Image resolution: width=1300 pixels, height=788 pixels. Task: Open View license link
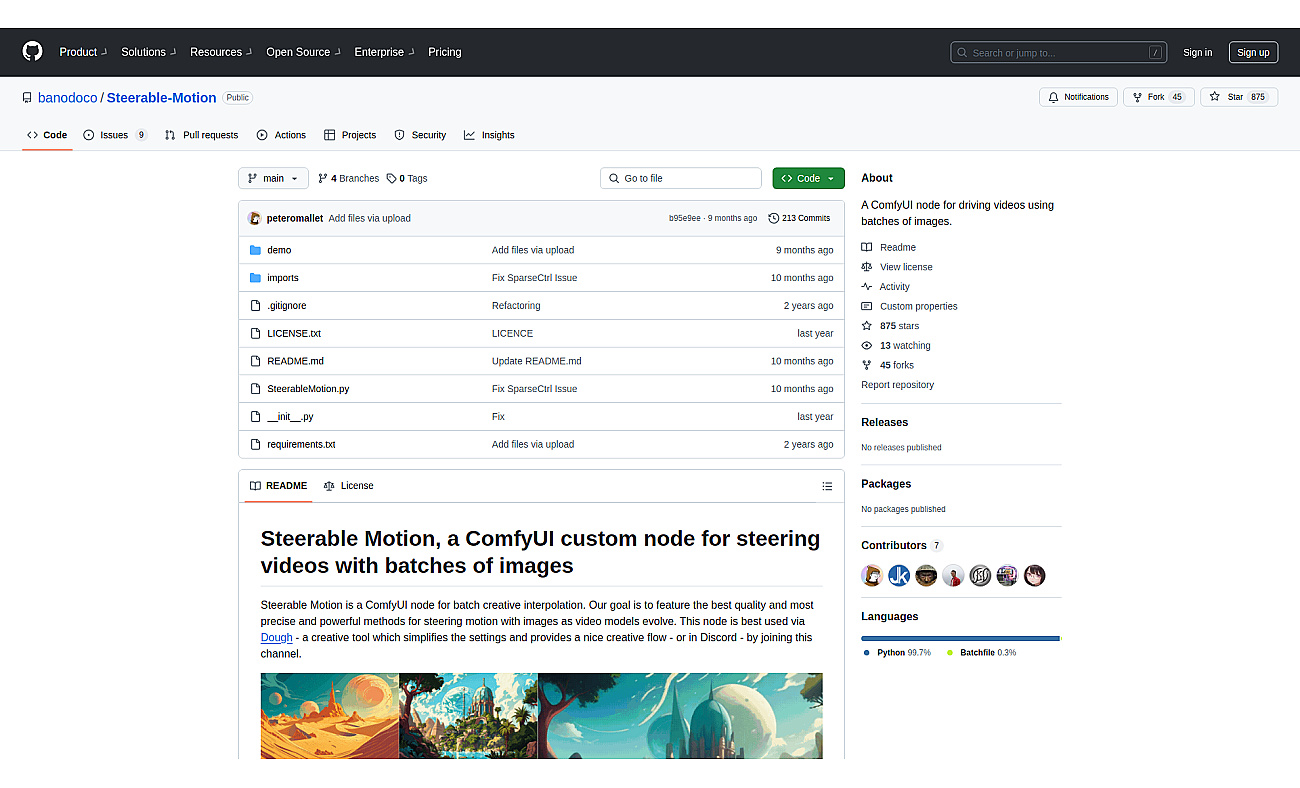tap(897, 267)
